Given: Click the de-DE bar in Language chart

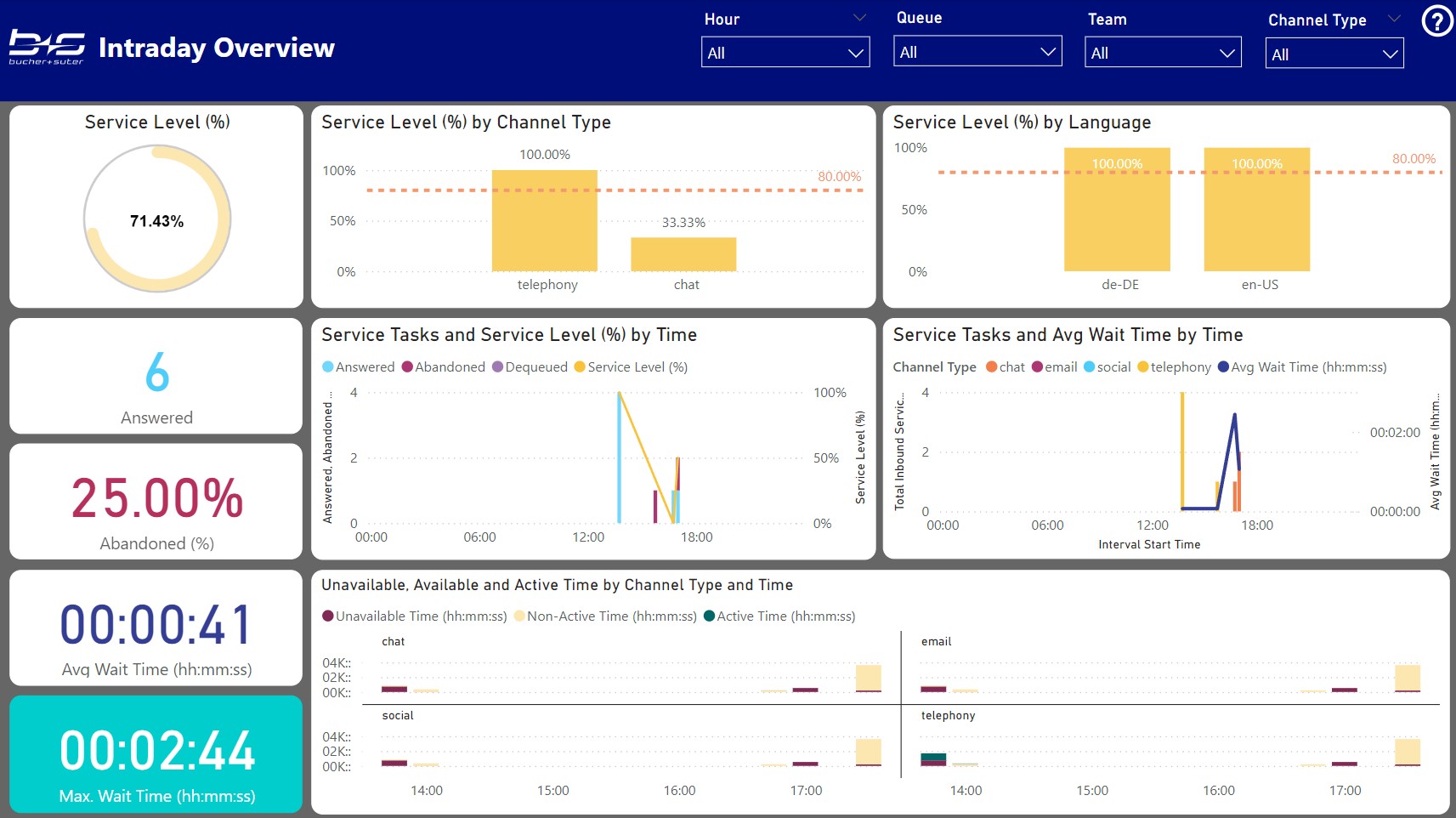Looking at the screenshot, I should pos(1117,209).
